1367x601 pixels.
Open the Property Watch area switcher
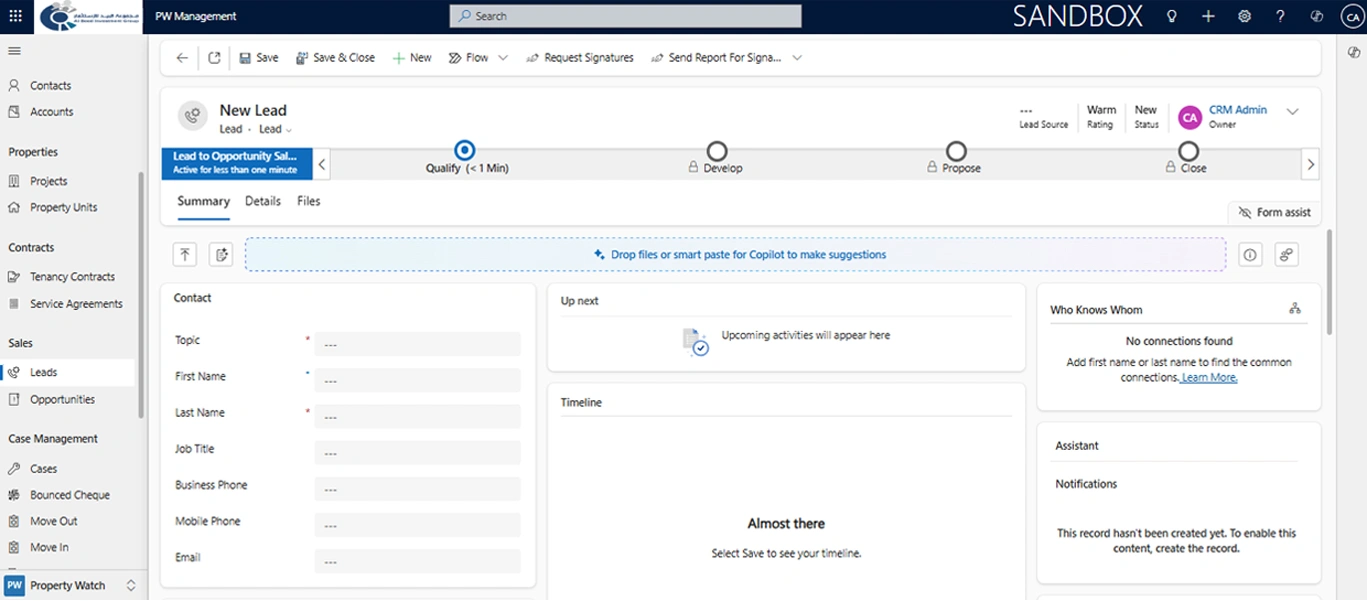click(70, 585)
